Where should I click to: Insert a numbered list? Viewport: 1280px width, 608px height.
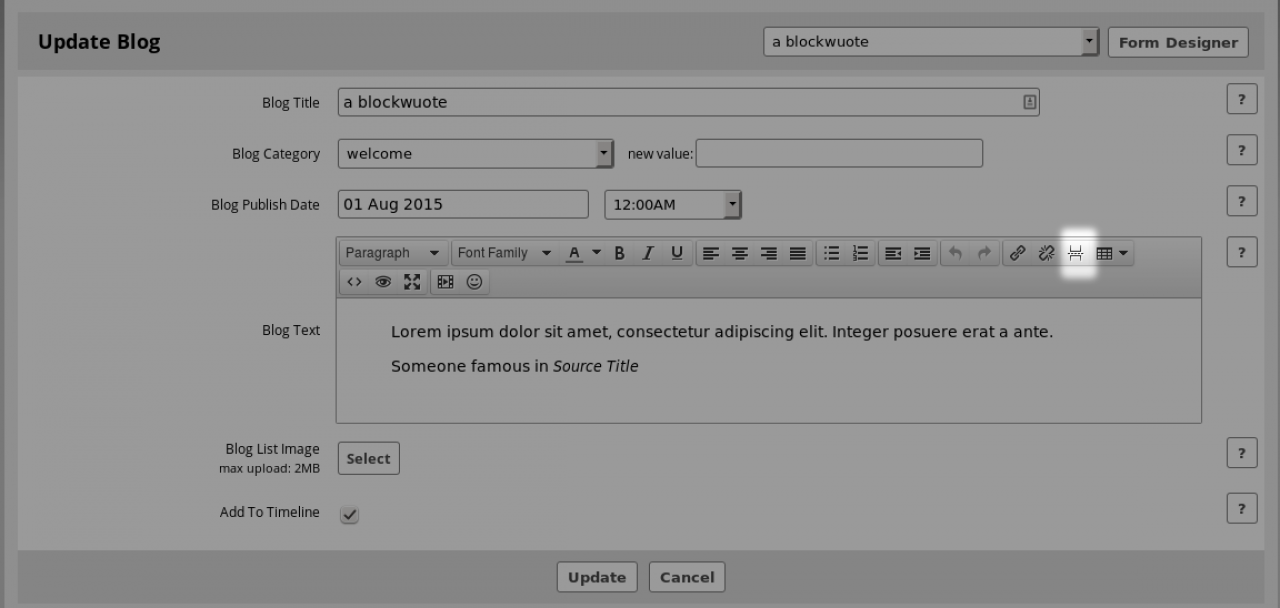tap(860, 253)
